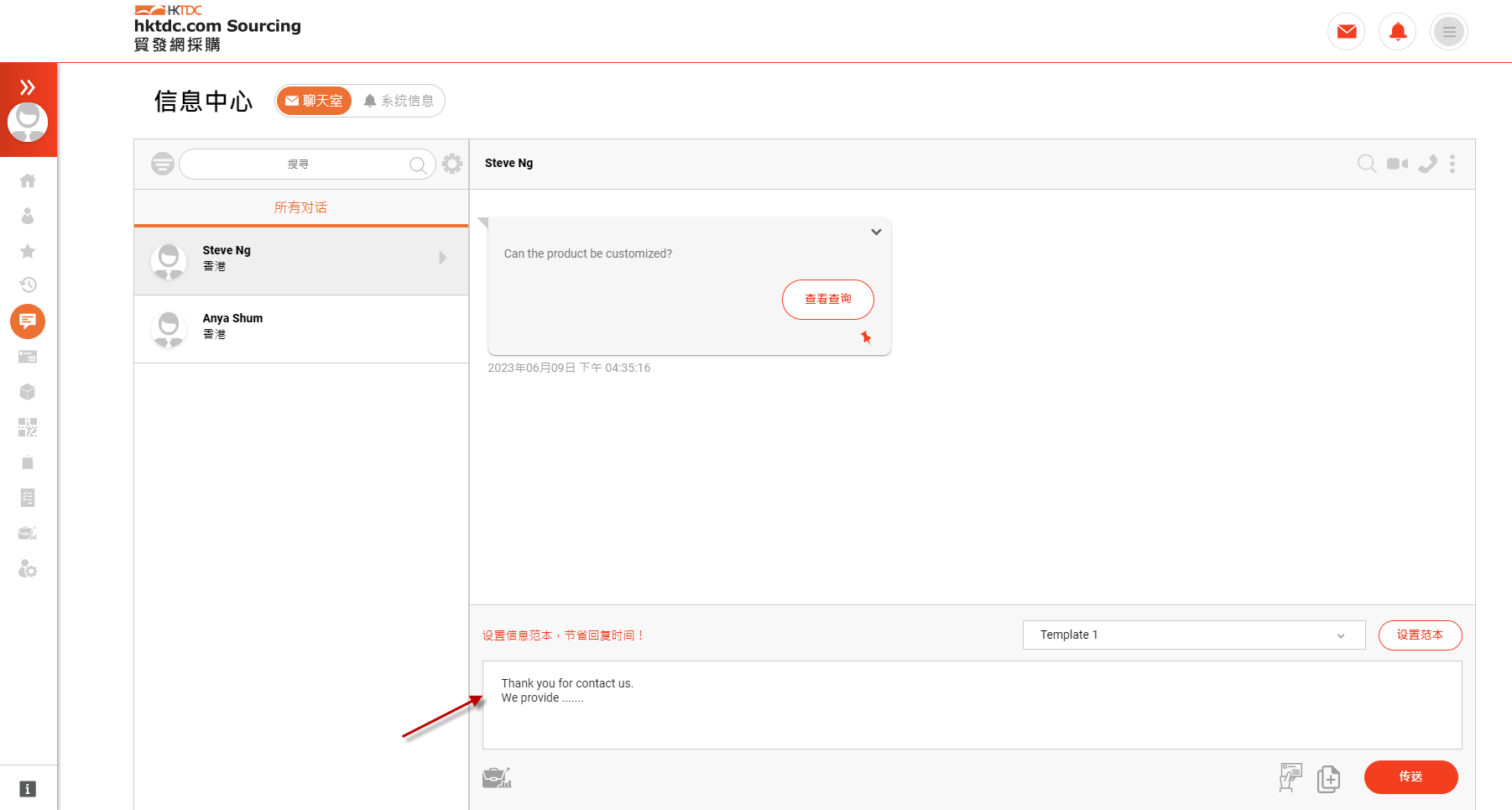Screen dimensions: 1512x810
Task: Open the shopping bag icon in sidebar
Action: [28, 462]
